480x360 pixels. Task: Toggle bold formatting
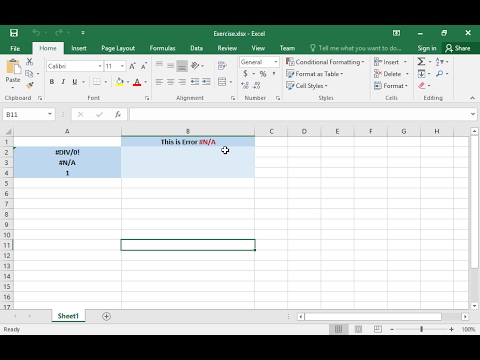pos(52,82)
